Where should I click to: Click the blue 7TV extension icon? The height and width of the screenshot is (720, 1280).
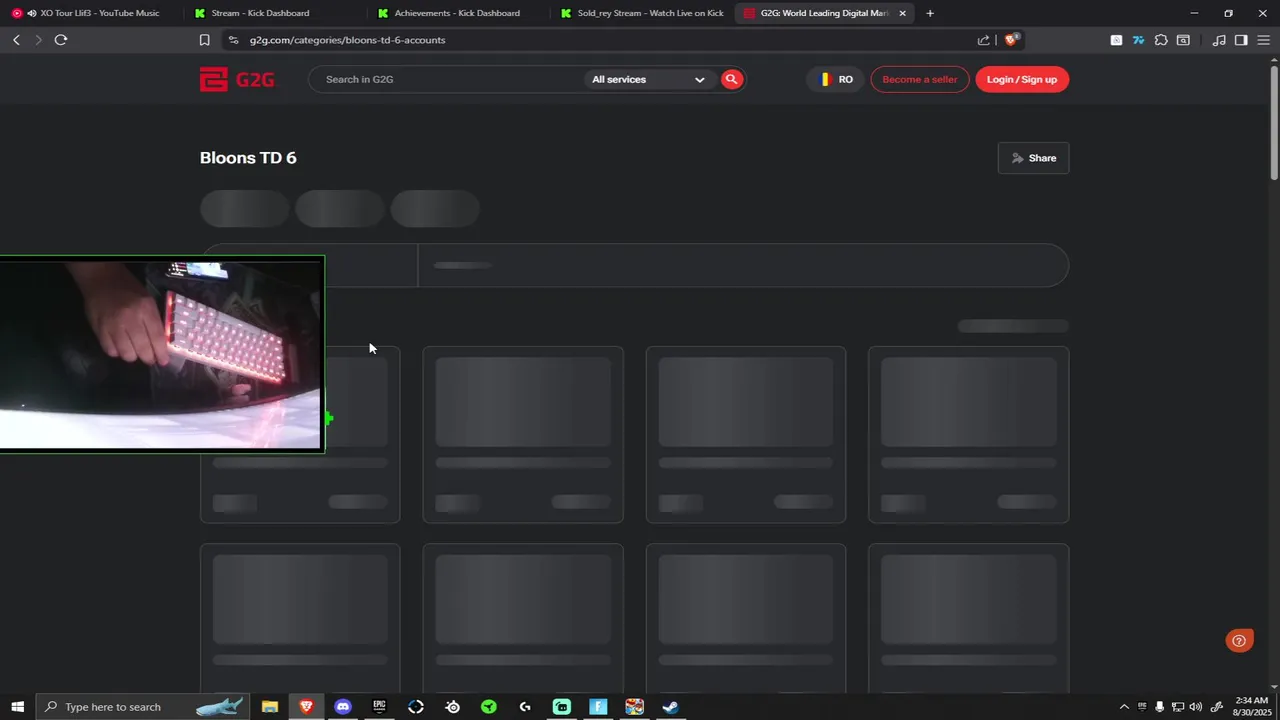click(x=1138, y=40)
